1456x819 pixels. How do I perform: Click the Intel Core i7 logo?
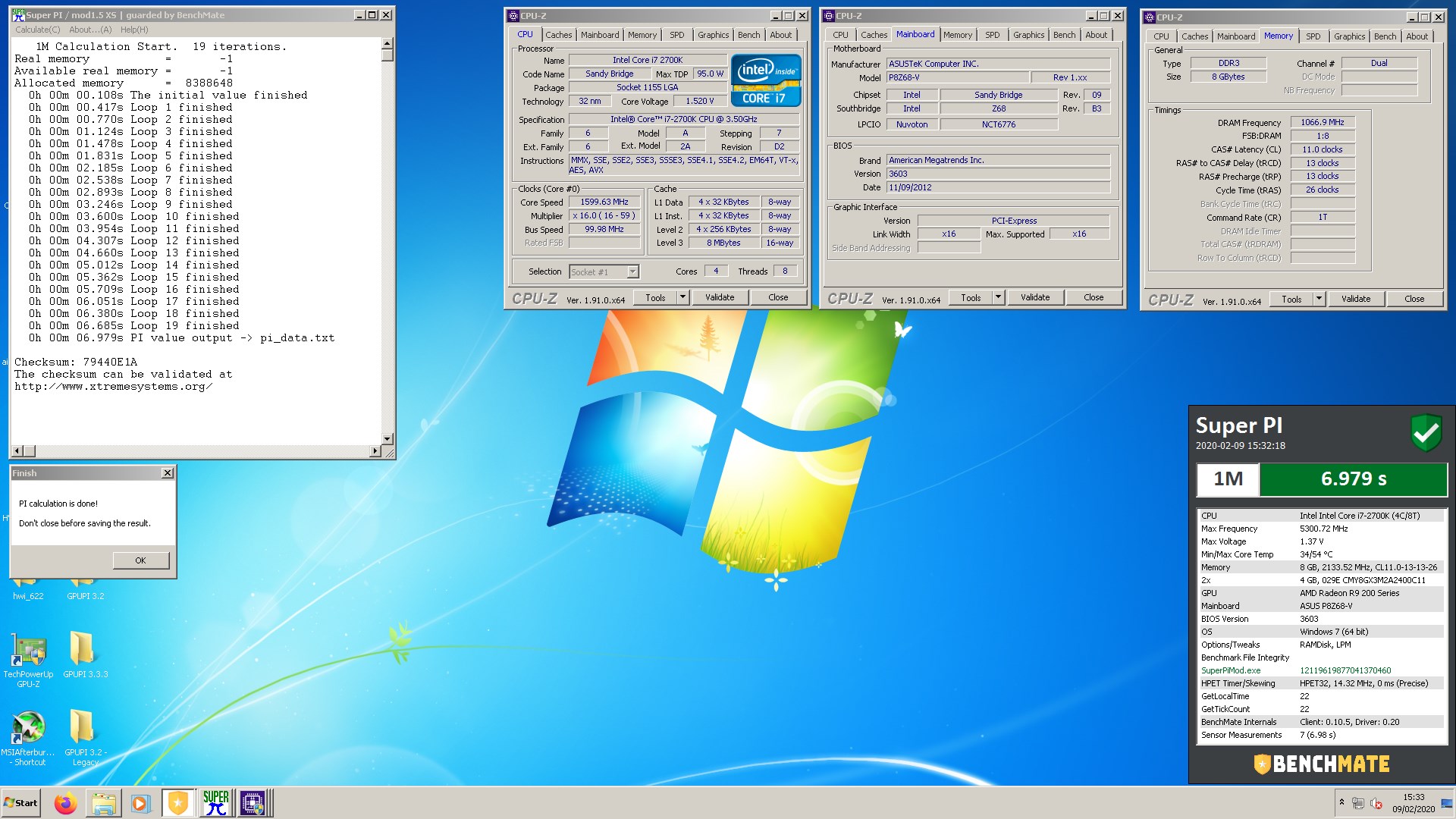coord(766,80)
